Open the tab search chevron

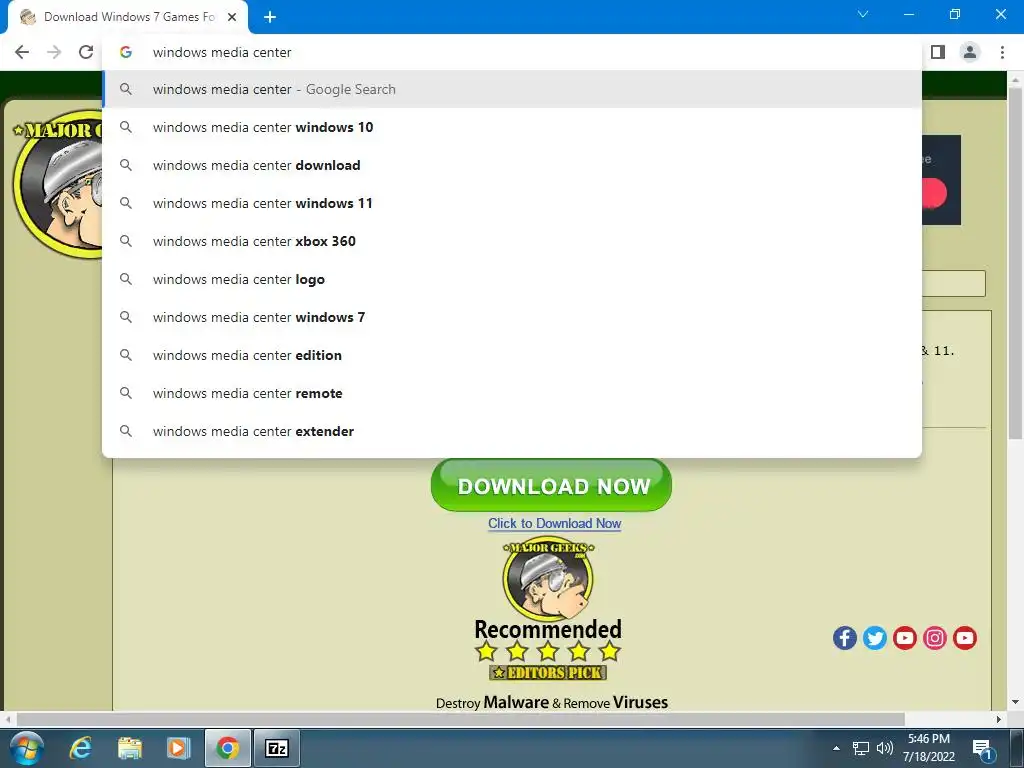tap(863, 14)
